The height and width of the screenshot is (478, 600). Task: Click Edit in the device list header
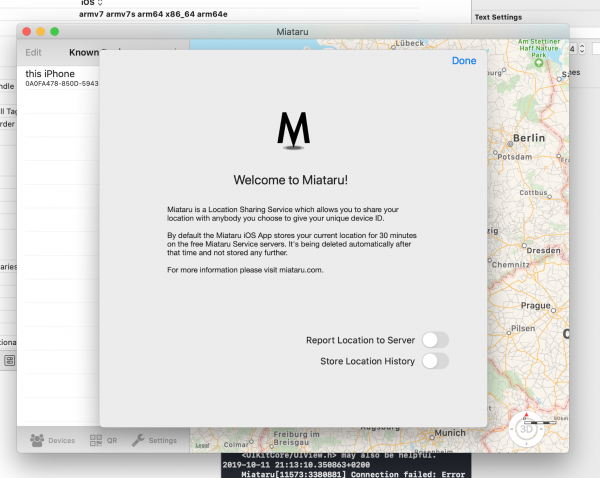(33, 52)
